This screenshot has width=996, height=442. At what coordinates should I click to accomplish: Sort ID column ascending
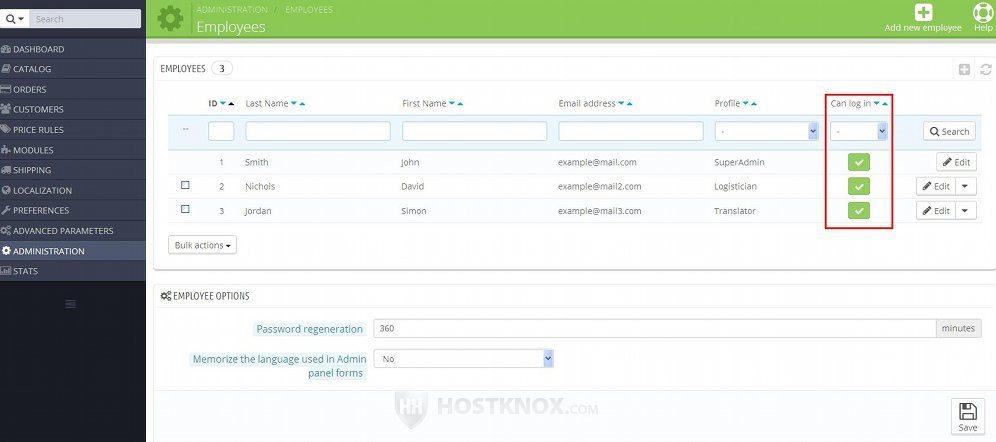coord(231,104)
